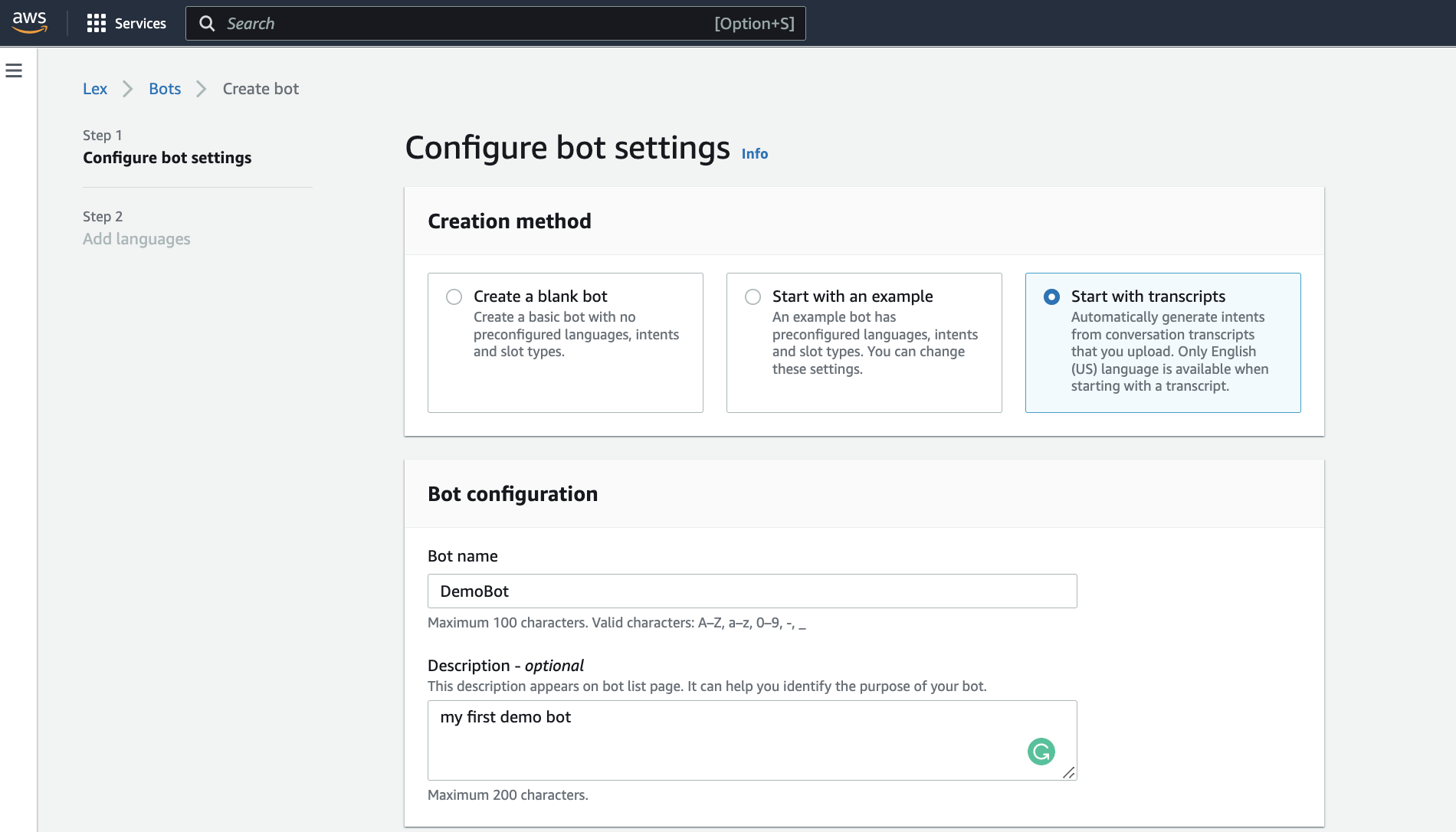
Task: Click the Grammarly icon in the description box
Action: 1040,752
